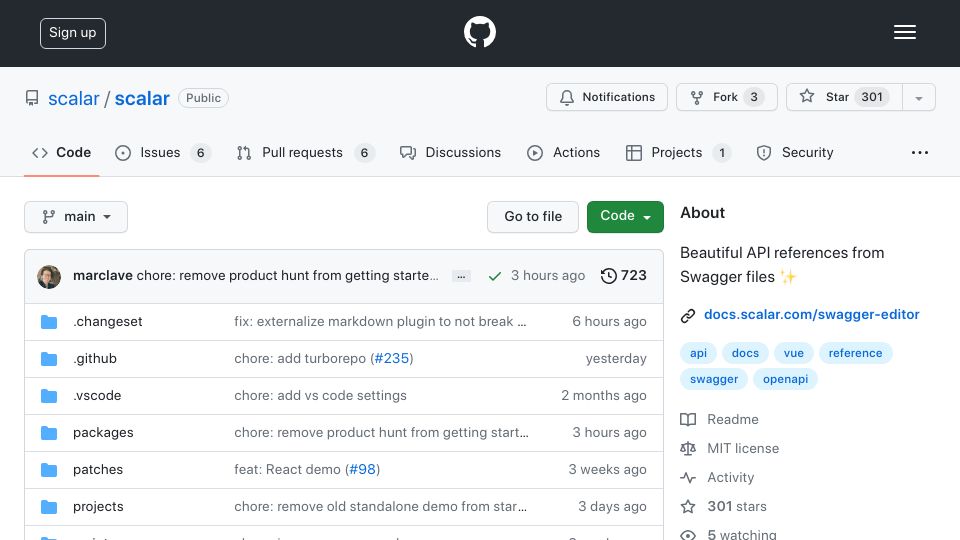Click the Activity pulse icon
960x540 pixels.
click(x=688, y=478)
